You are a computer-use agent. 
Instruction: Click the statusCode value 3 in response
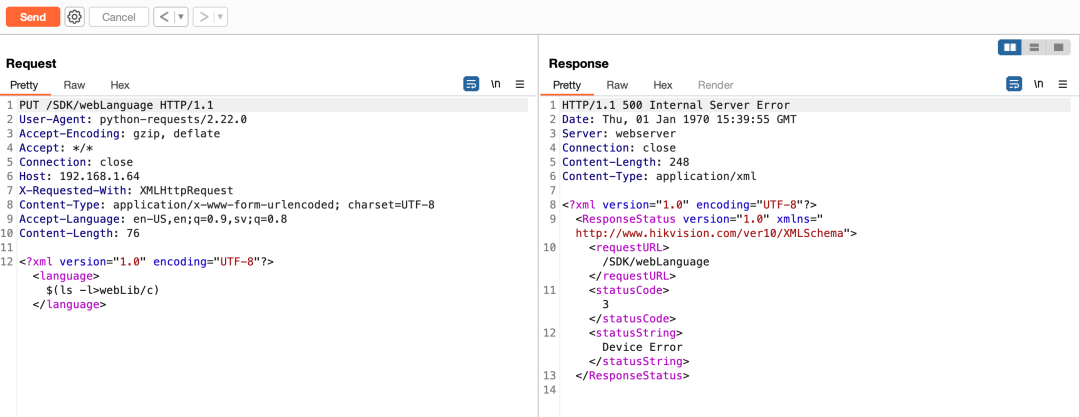click(605, 304)
